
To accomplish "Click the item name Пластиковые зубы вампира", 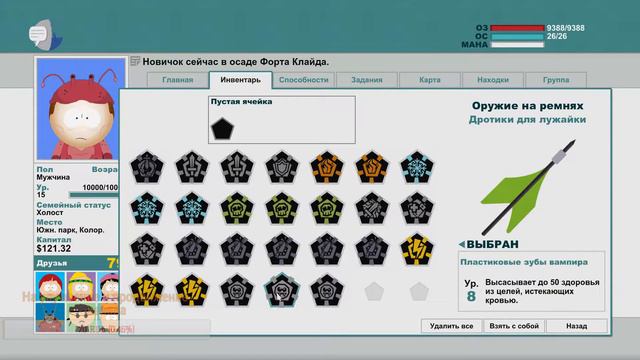I will coord(524,262).
